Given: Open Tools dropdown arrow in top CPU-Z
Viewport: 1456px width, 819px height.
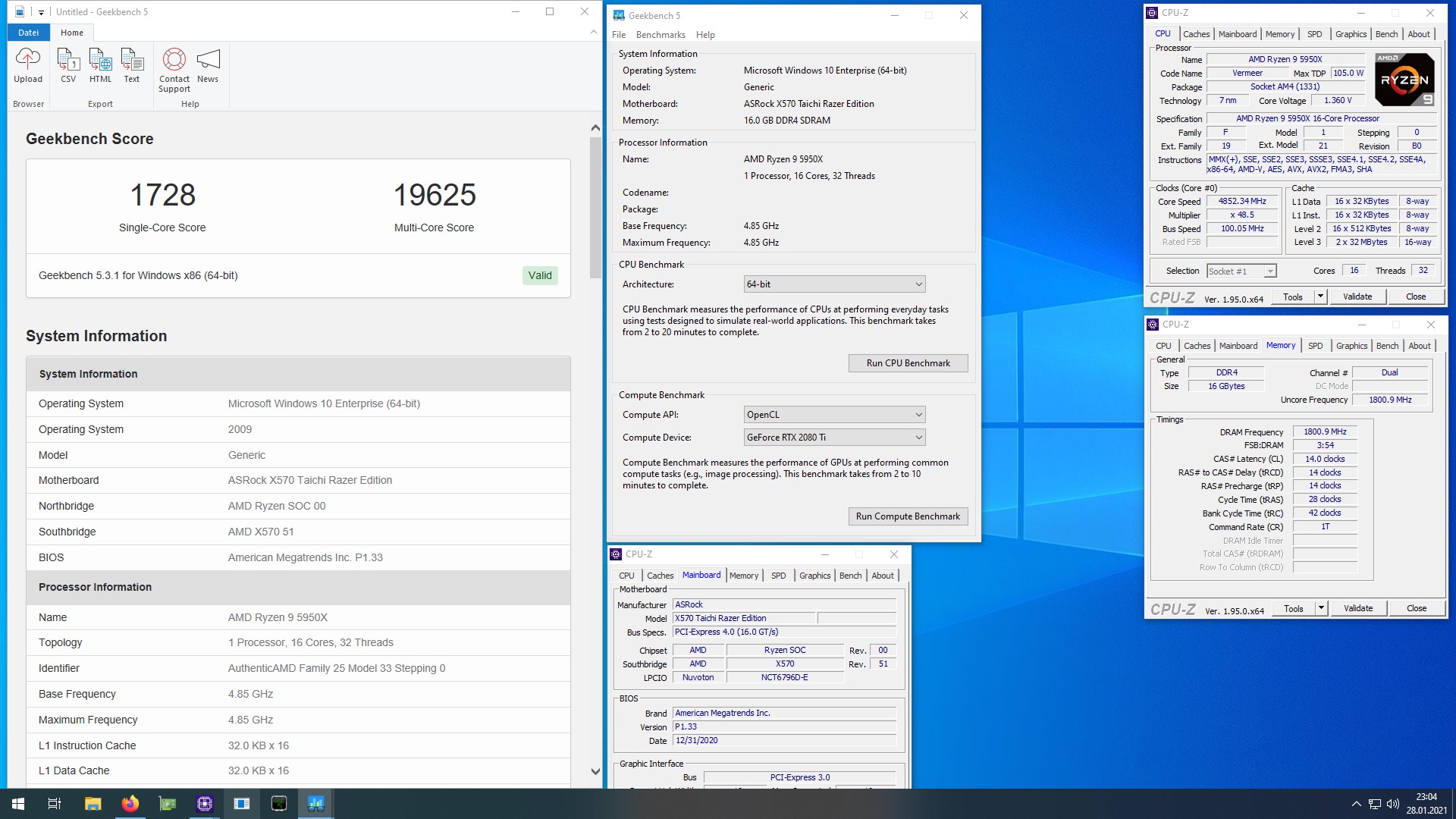Looking at the screenshot, I should (1320, 297).
